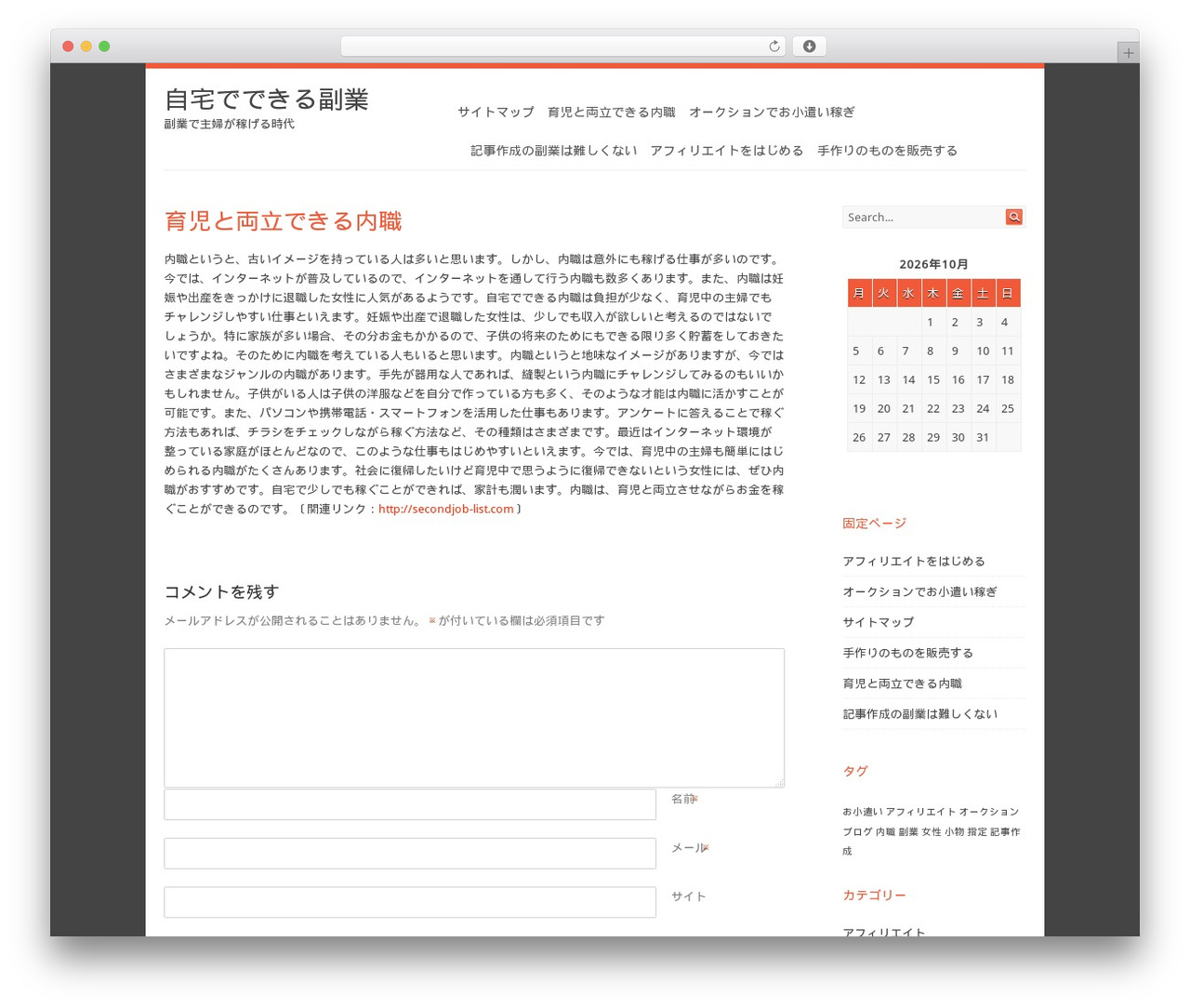
Task: Select the お小遣い tag
Action: tap(863, 812)
